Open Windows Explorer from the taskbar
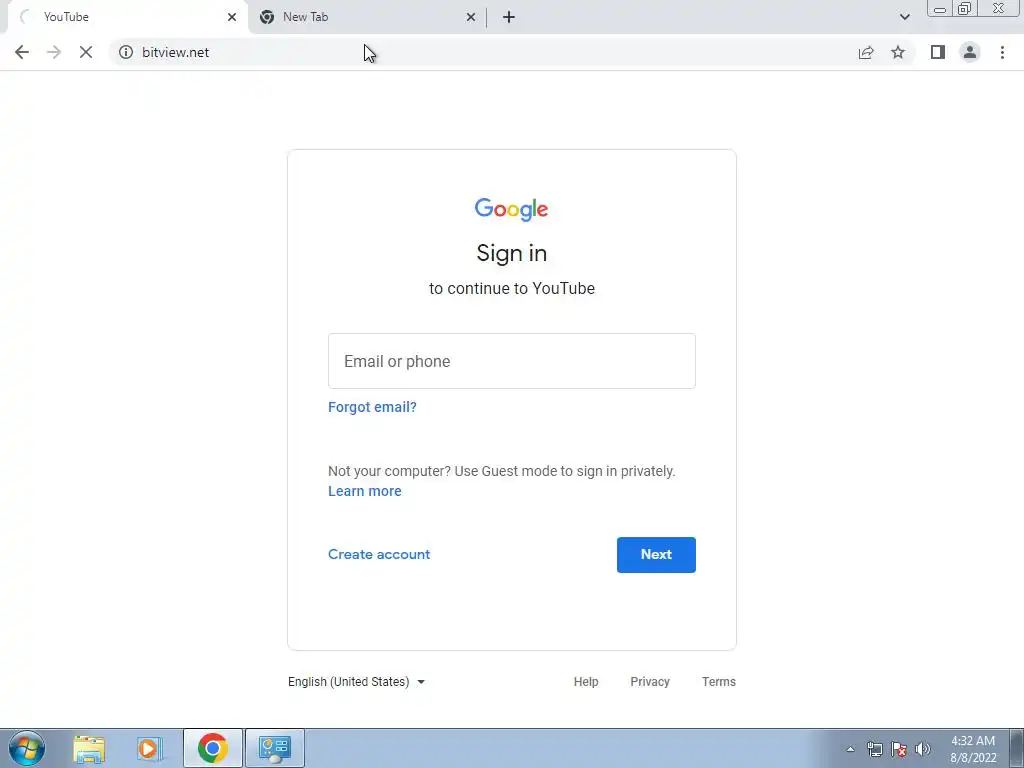The height and width of the screenshot is (768, 1024). pos(89,748)
